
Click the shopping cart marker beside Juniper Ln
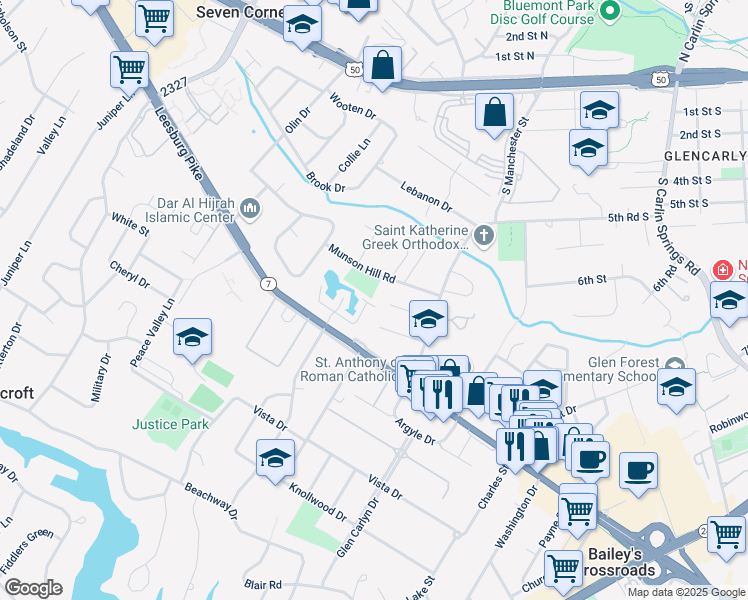click(129, 71)
